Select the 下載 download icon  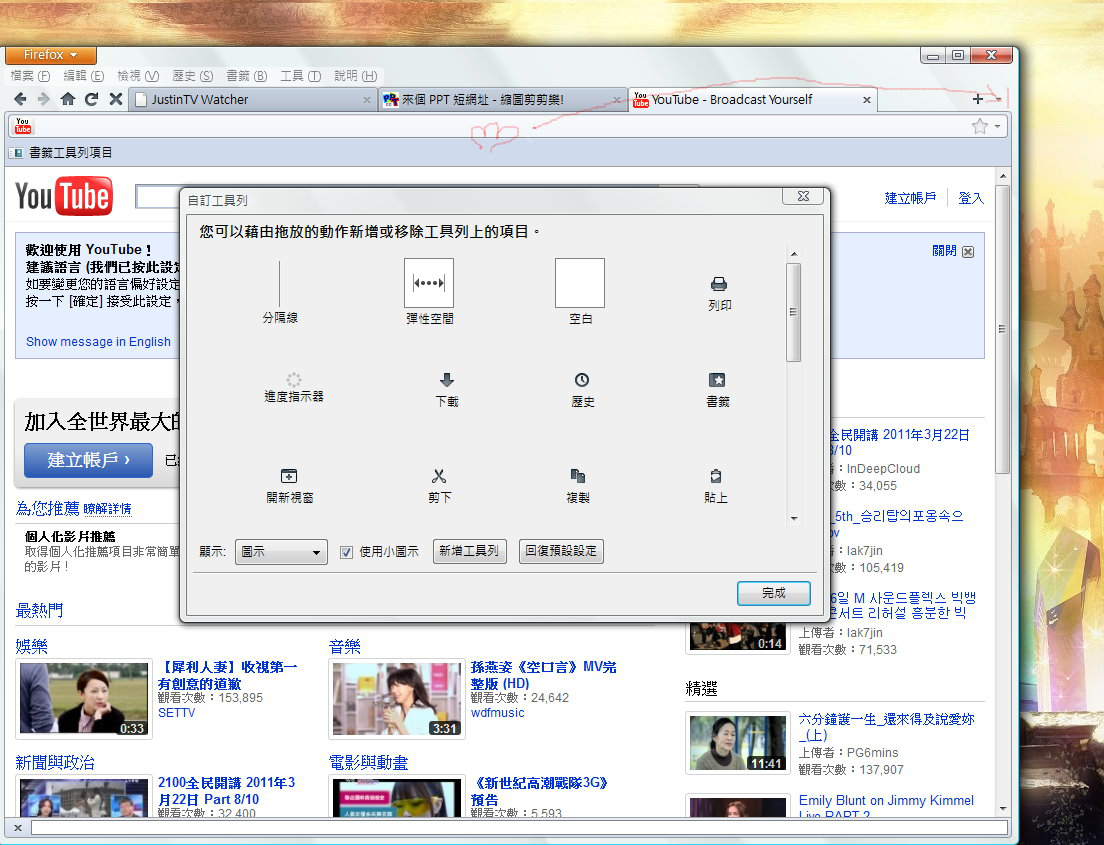446,380
